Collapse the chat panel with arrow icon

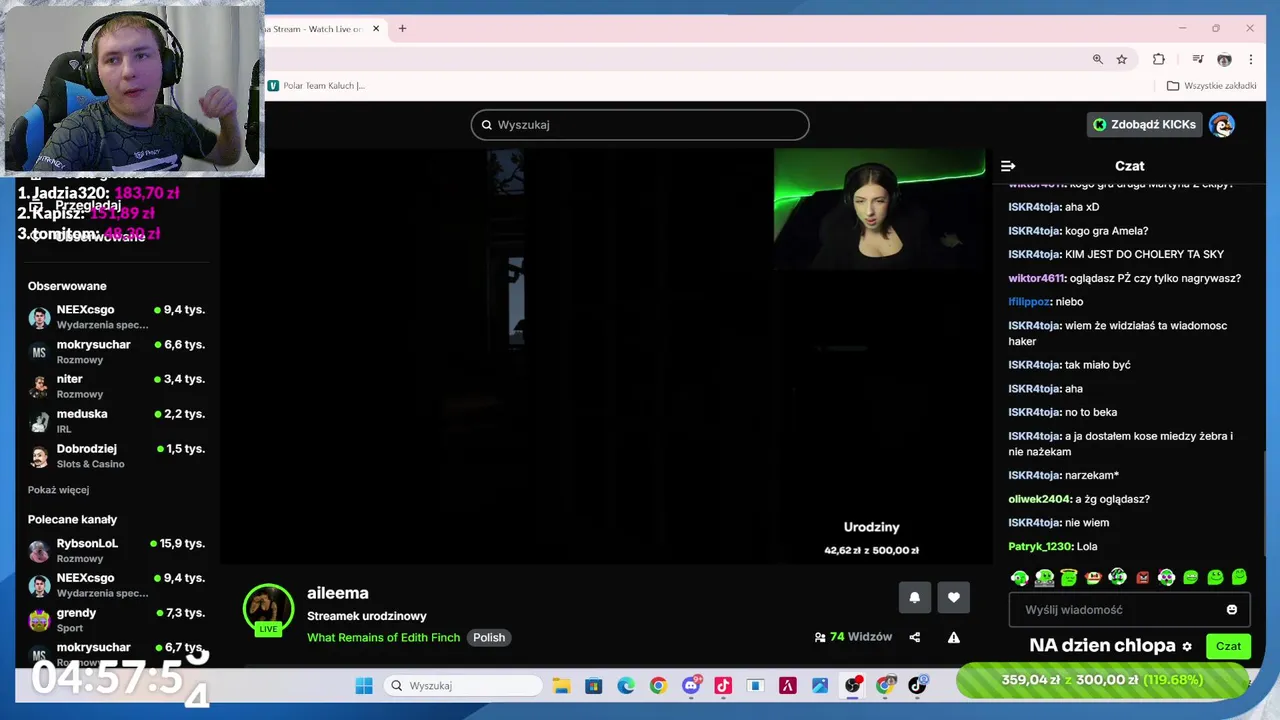coord(1008,166)
